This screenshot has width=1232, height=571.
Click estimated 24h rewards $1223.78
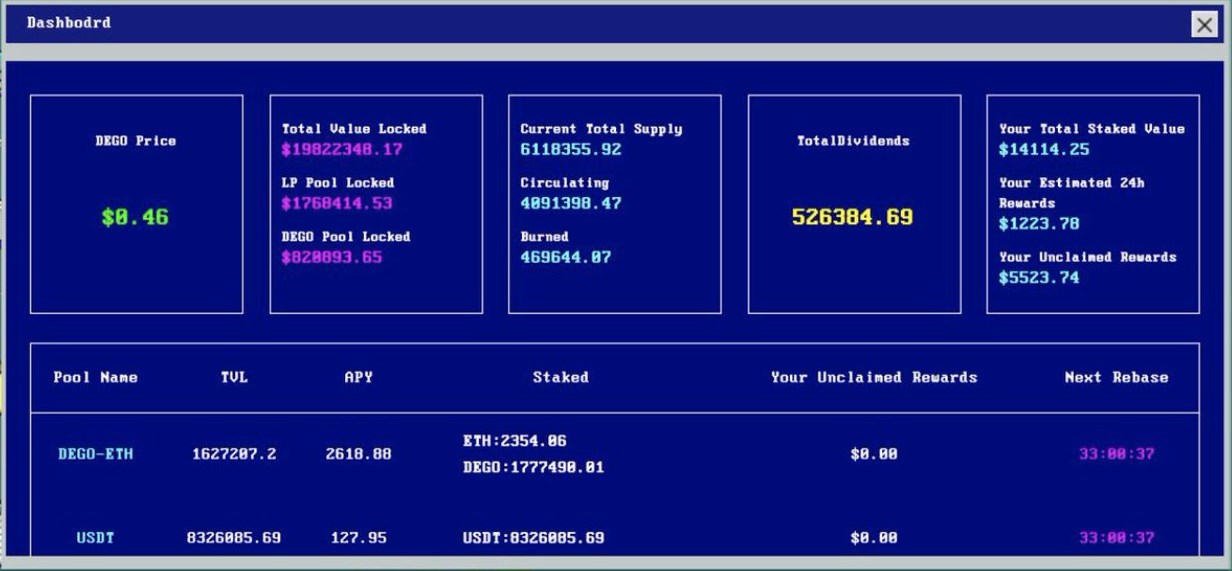pyautogui.click(x=1039, y=224)
